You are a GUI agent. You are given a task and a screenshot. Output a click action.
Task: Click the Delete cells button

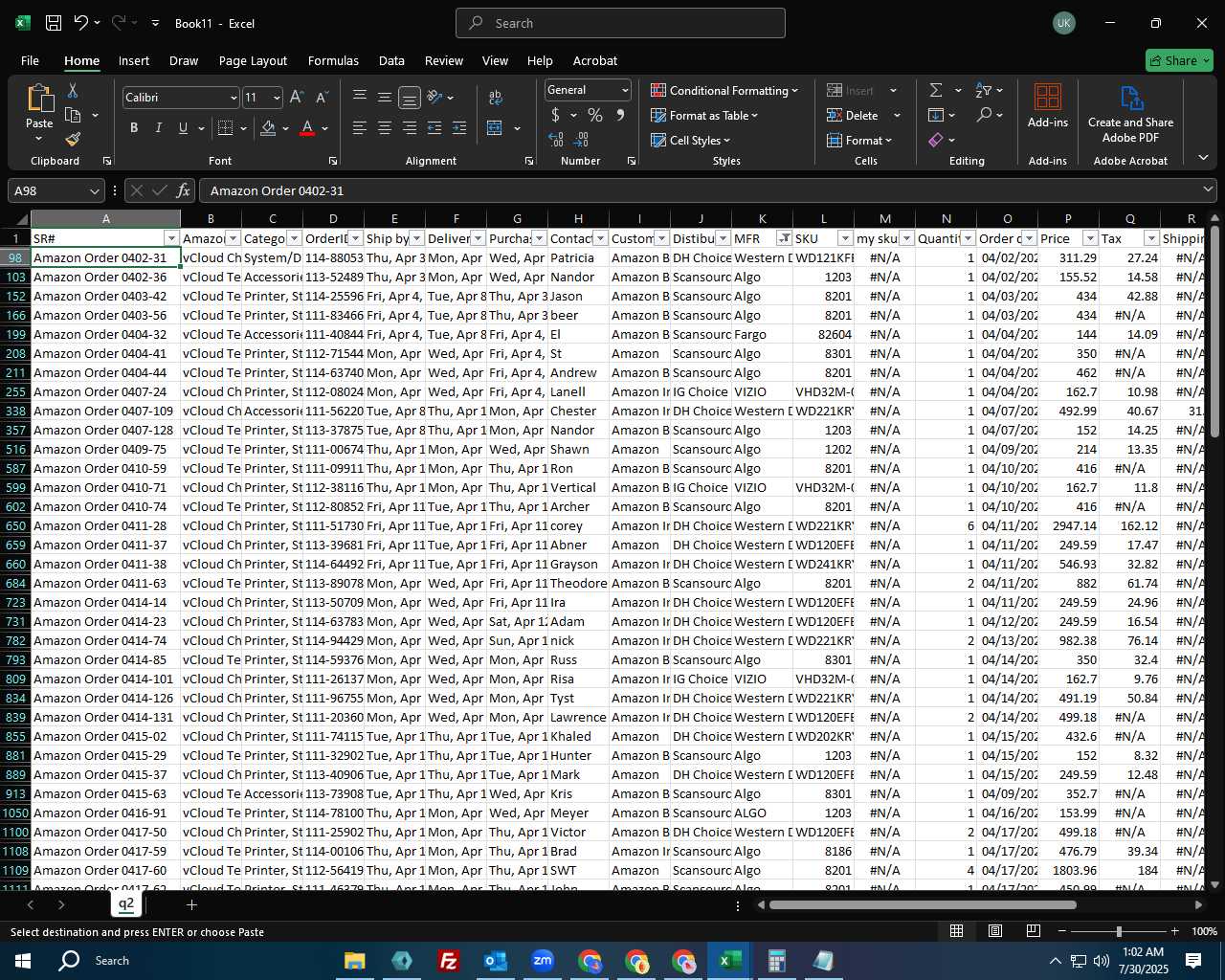(854, 115)
